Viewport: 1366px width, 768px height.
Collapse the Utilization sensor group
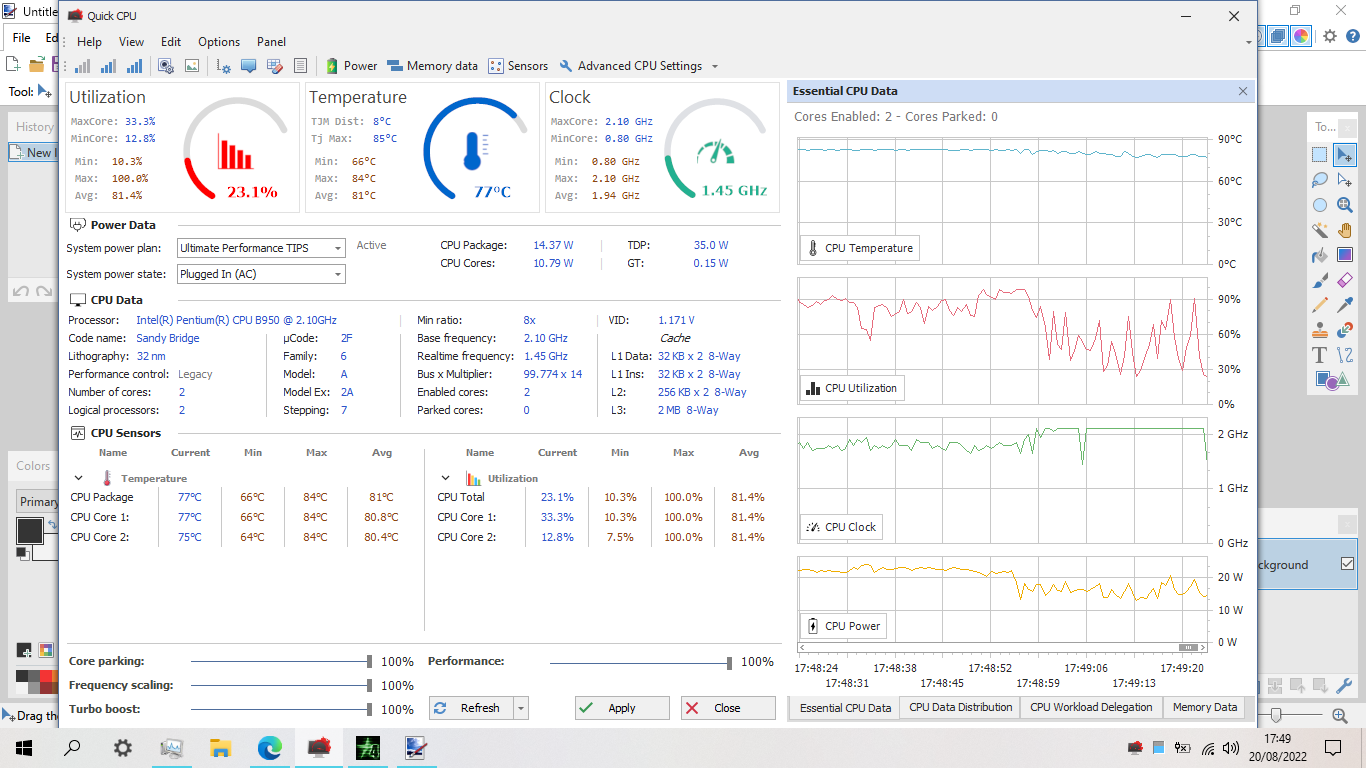(x=446, y=479)
